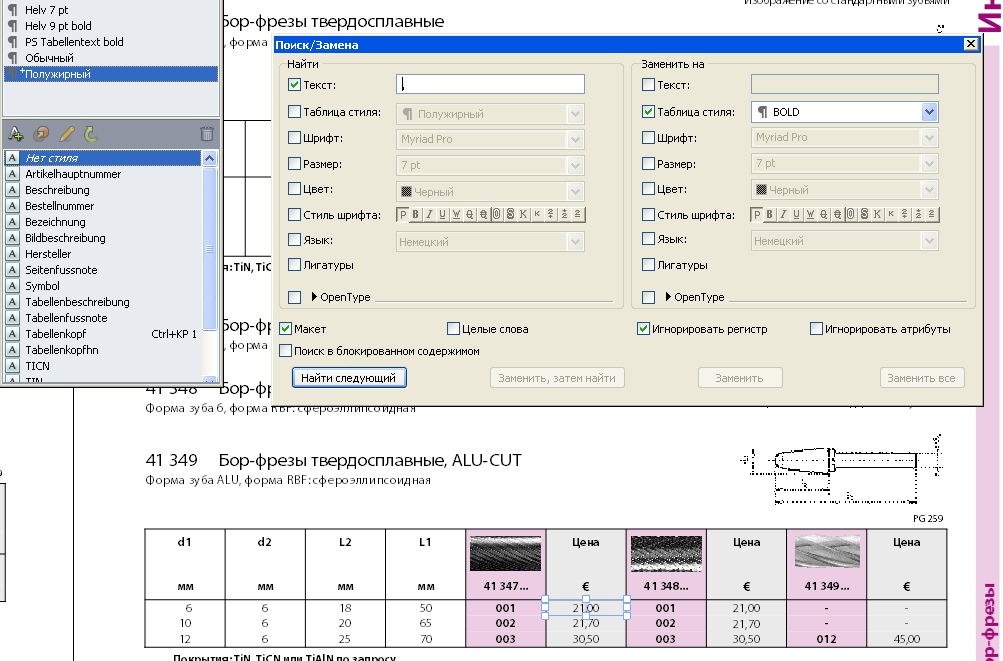Image resolution: width=1003 pixels, height=661 pixels.
Task: Toggle Italic font style under Заменить на
Action: [x=784, y=215]
